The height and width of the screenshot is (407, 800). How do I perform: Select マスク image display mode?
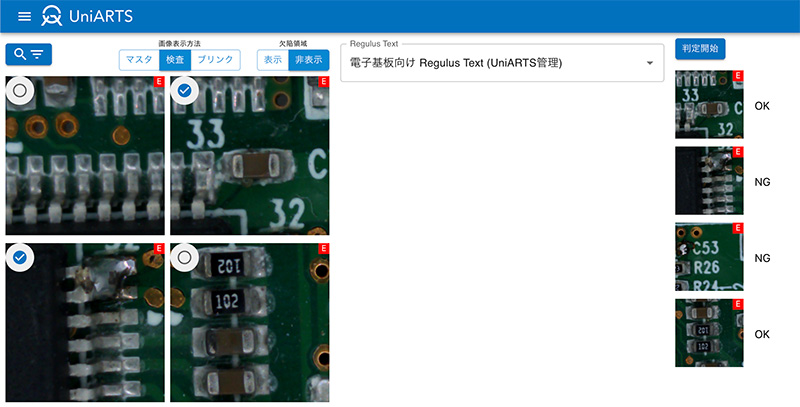pos(139,60)
